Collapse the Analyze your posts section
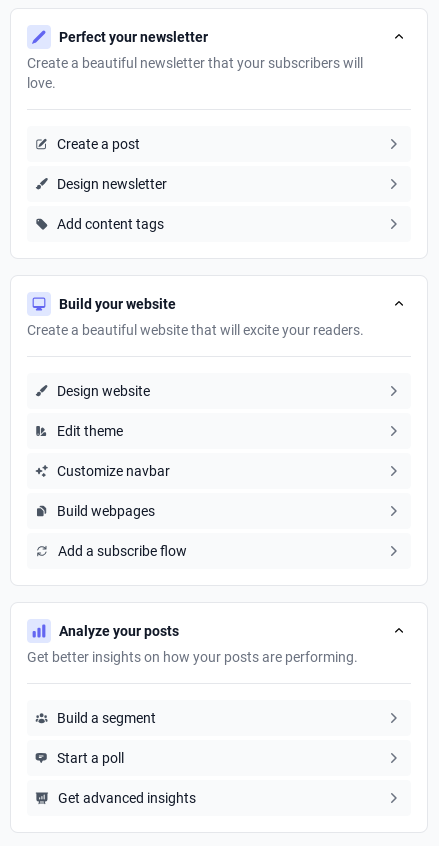This screenshot has height=846, width=439. (x=399, y=631)
